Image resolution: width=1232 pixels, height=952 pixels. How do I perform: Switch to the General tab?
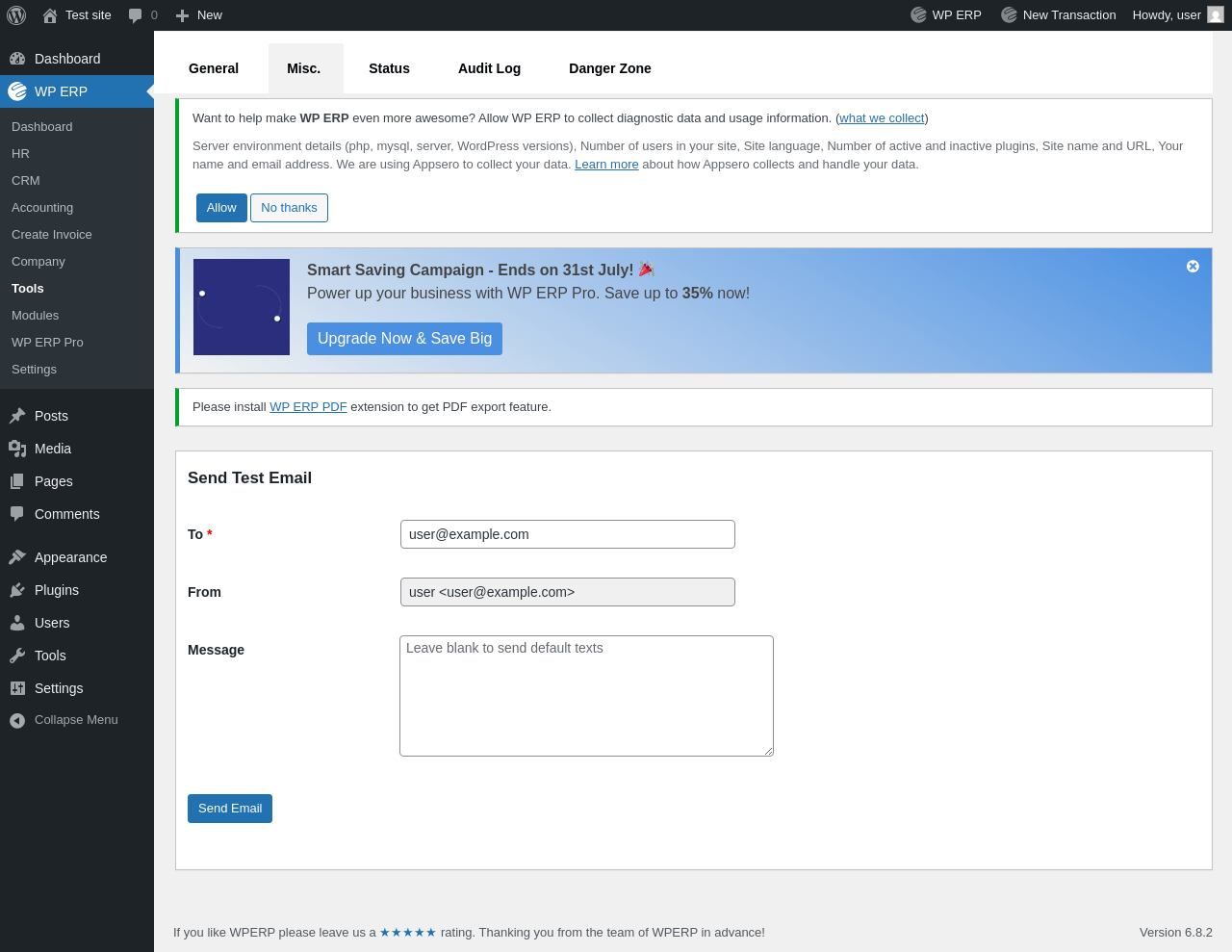click(x=214, y=68)
